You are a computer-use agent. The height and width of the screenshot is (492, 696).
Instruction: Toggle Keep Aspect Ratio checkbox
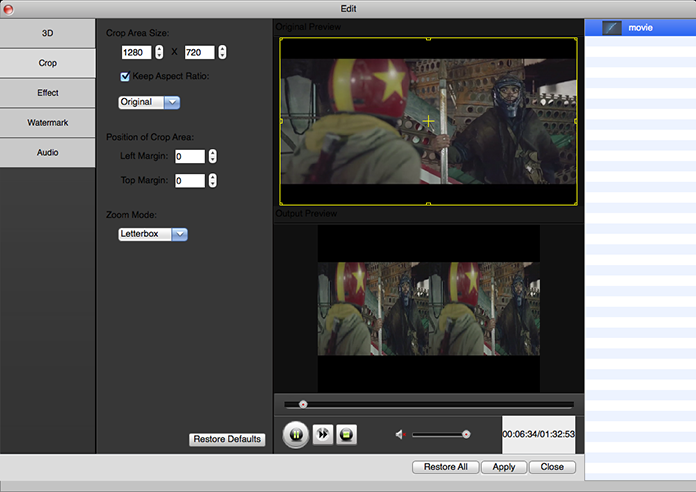click(125, 76)
